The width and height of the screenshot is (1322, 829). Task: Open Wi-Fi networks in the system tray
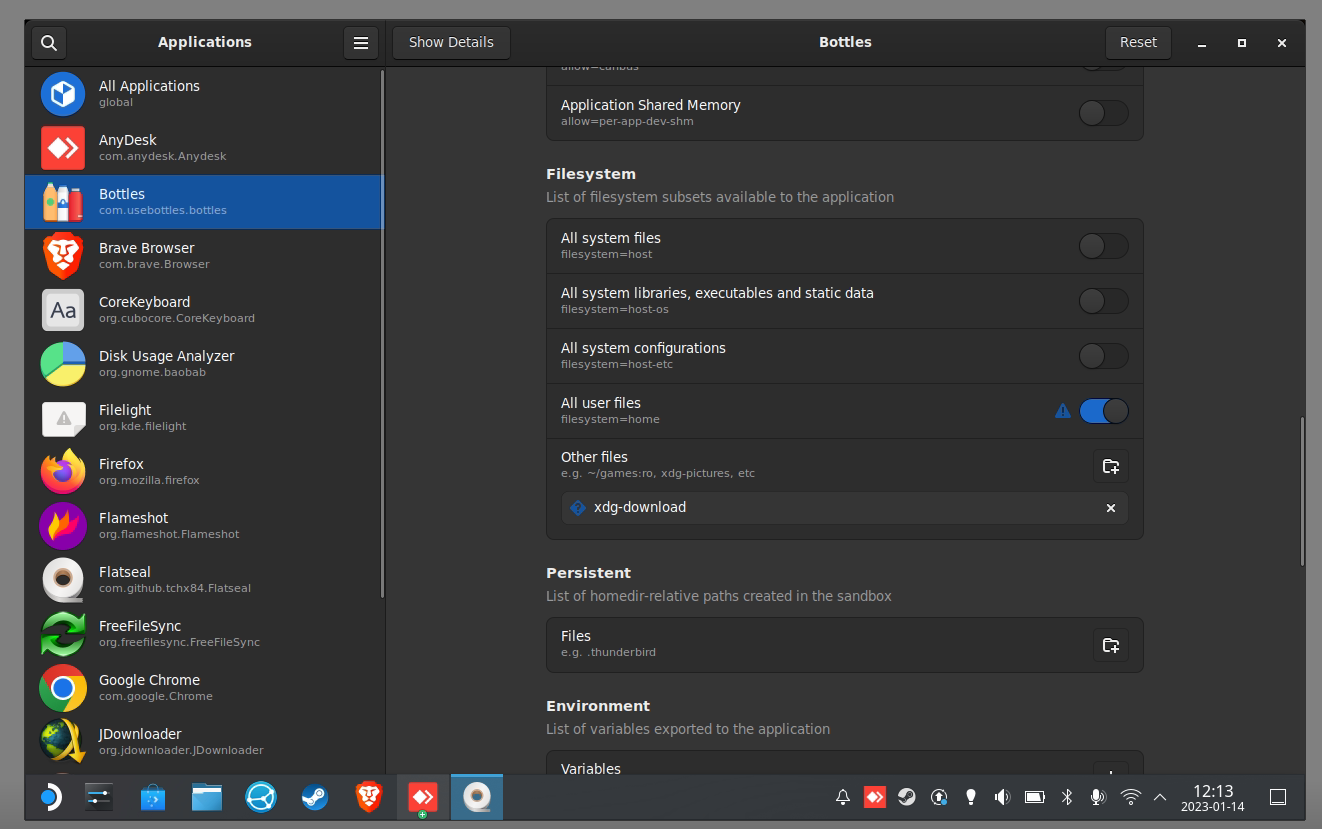1131,797
